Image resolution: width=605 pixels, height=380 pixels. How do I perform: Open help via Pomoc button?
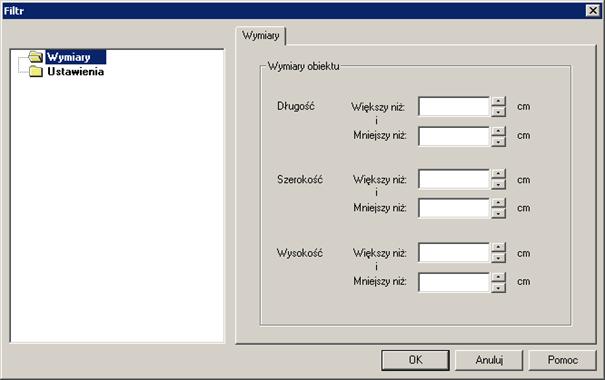(x=562, y=360)
